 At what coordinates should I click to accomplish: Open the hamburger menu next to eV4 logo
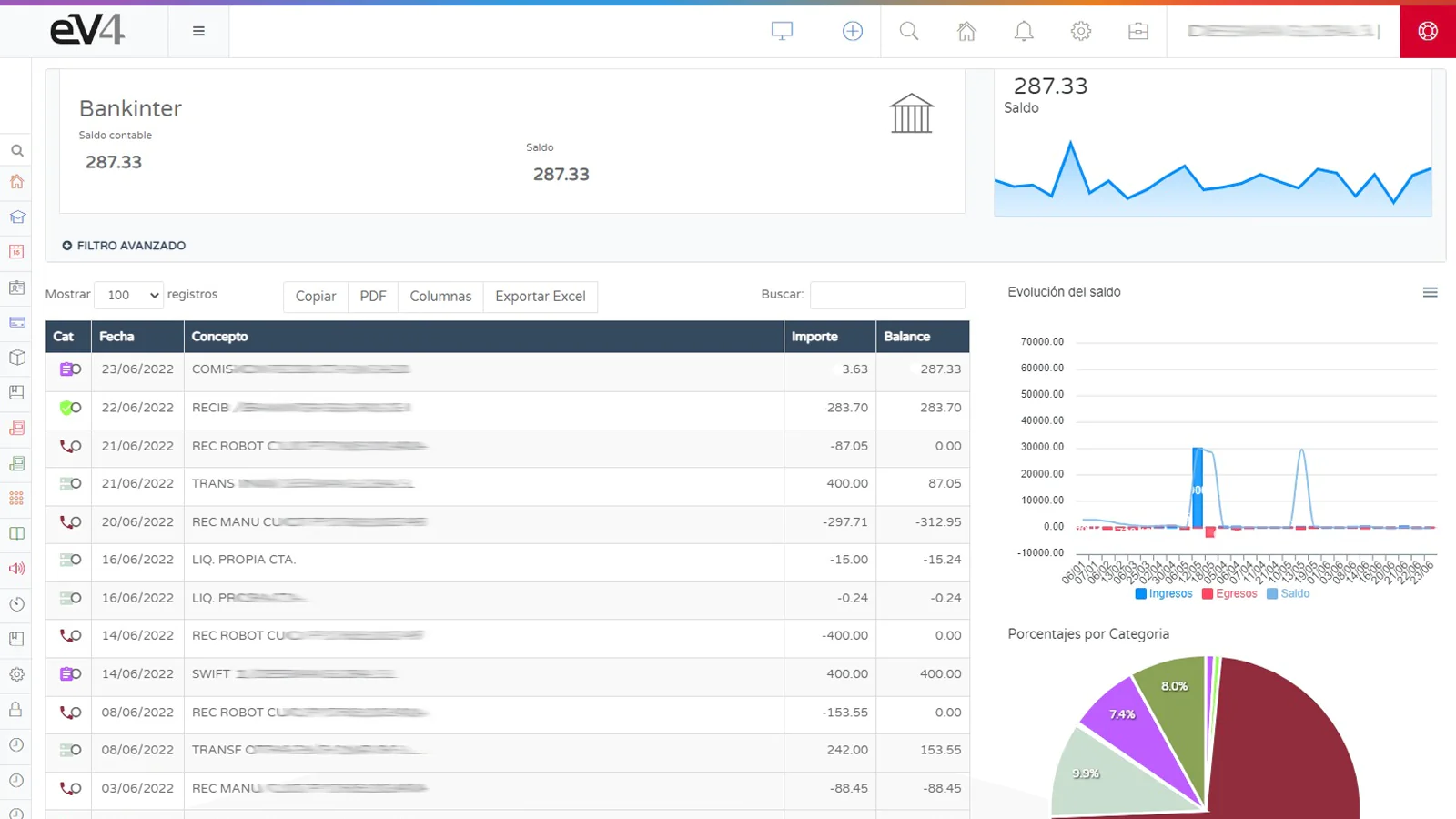tap(198, 31)
